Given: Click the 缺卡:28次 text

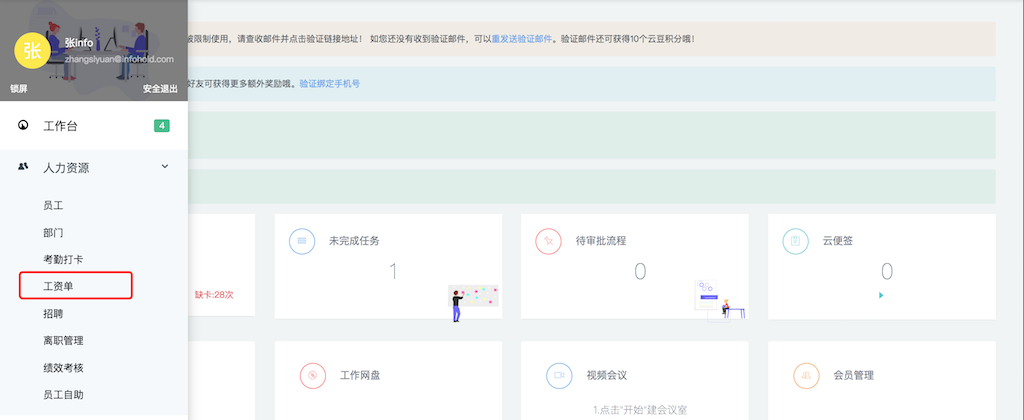Looking at the screenshot, I should point(214,295).
